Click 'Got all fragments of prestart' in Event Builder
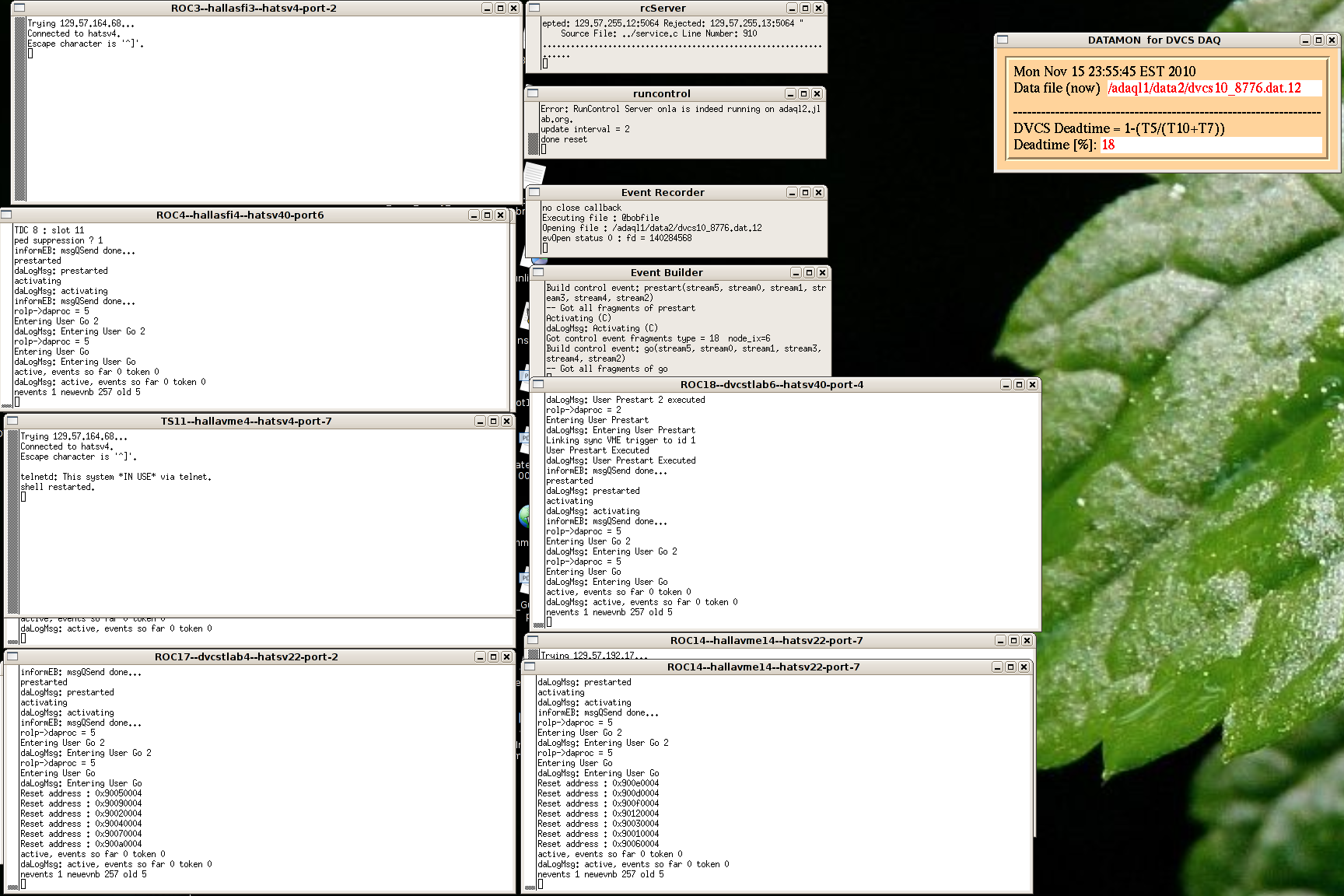Screen dimensions: 1344x896 (x=628, y=308)
